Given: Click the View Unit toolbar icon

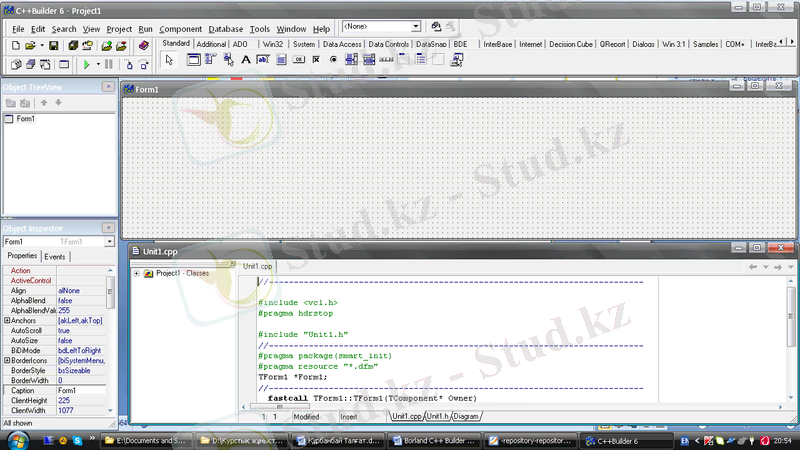Looking at the screenshot, I should pyautogui.click(x=16, y=65).
